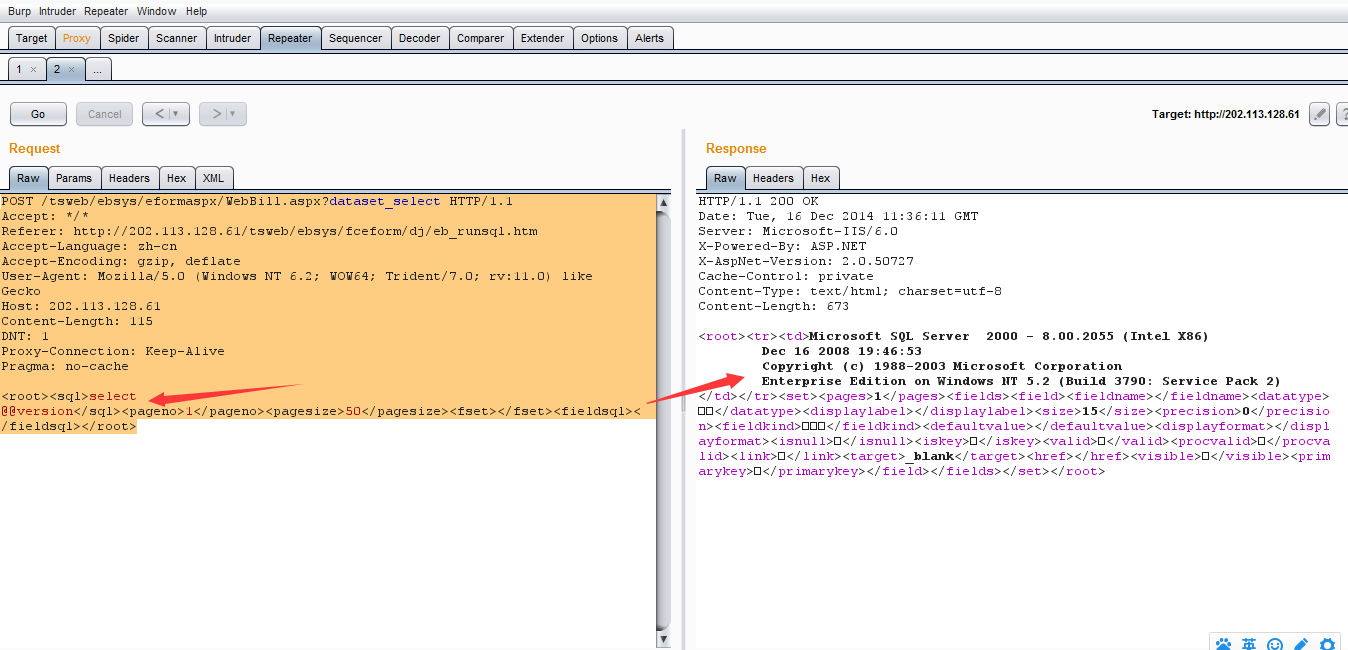1348x650 pixels.
Task: Open the input method settings gear
Action: (x=1327, y=644)
